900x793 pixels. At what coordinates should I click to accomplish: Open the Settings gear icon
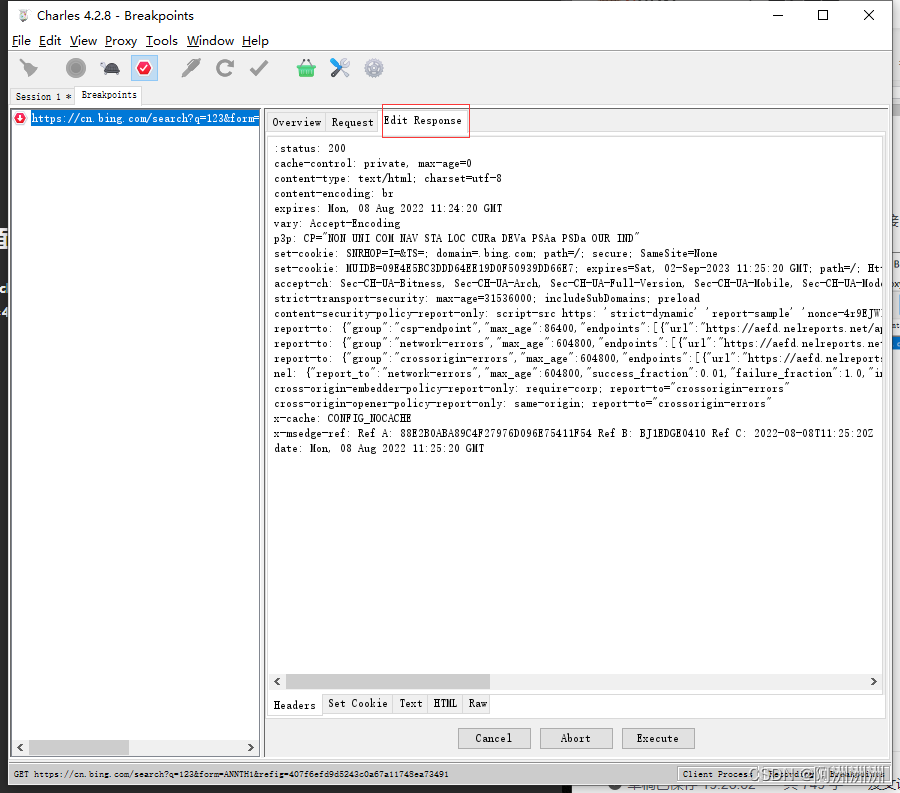(x=374, y=68)
